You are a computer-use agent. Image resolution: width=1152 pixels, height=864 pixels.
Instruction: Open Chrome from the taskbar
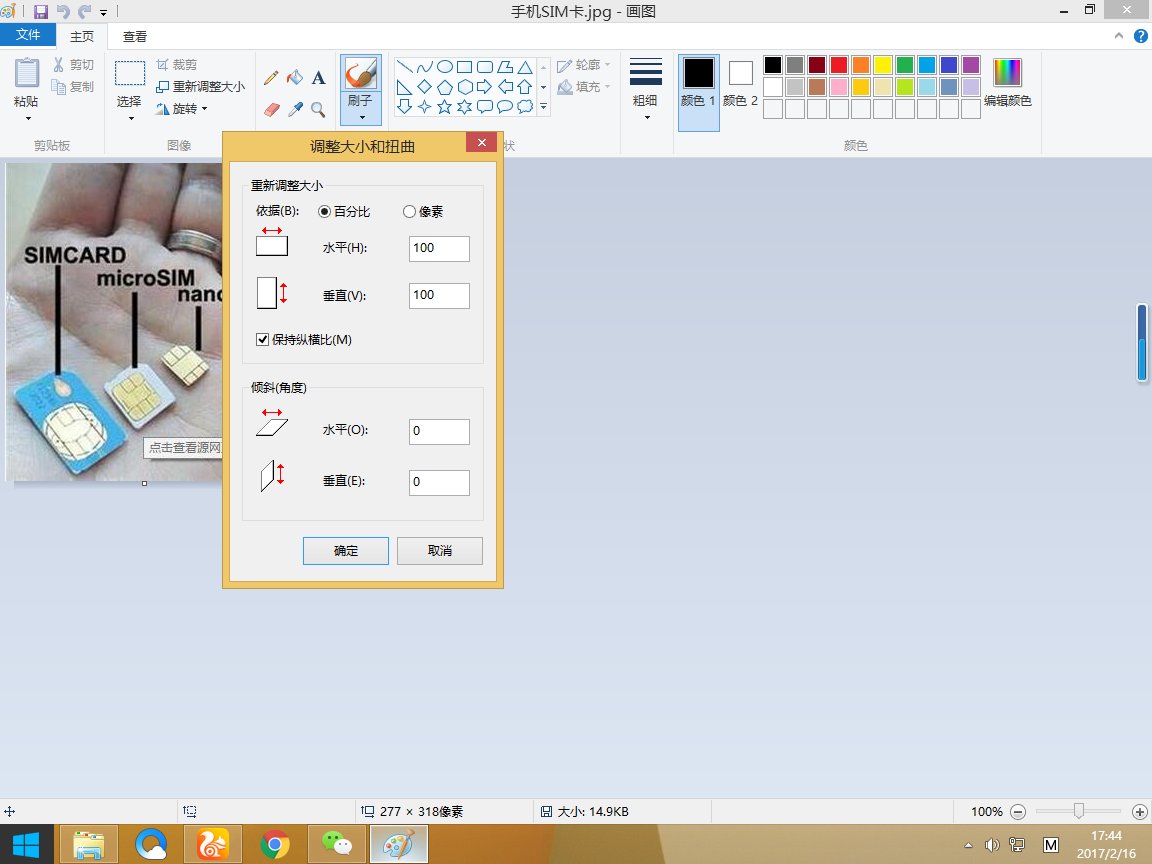pyautogui.click(x=275, y=845)
